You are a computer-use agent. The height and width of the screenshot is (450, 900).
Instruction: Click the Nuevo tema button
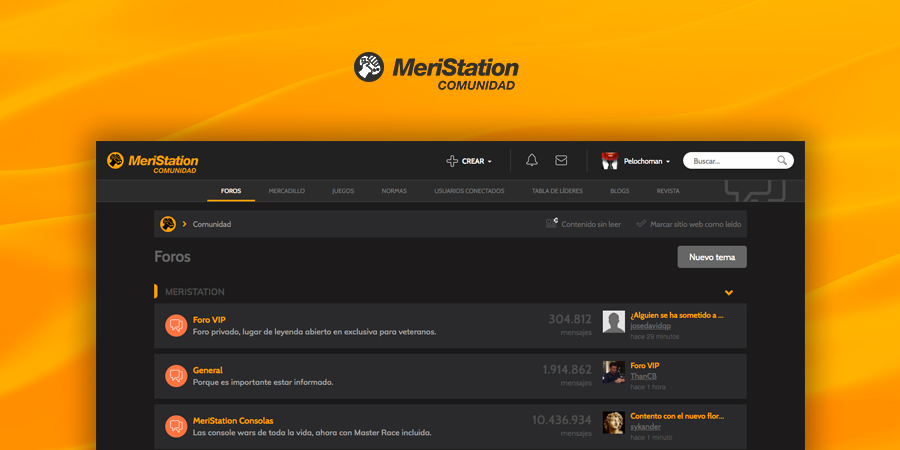[x=712, y=257]
